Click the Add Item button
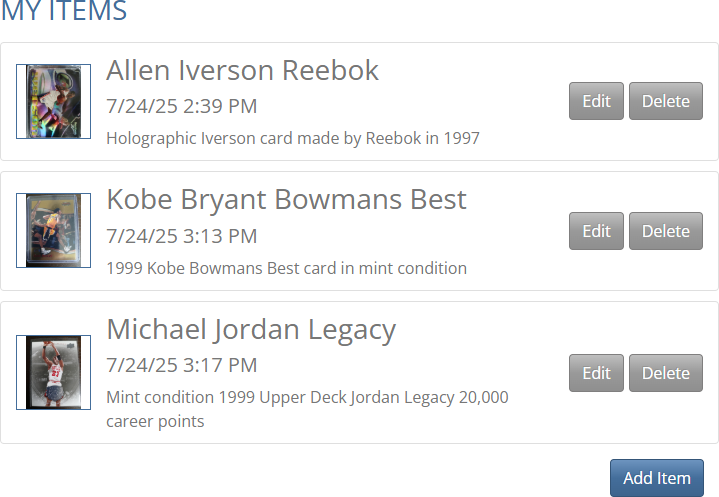Screen dimensions: 719x497 click(656, 478)
